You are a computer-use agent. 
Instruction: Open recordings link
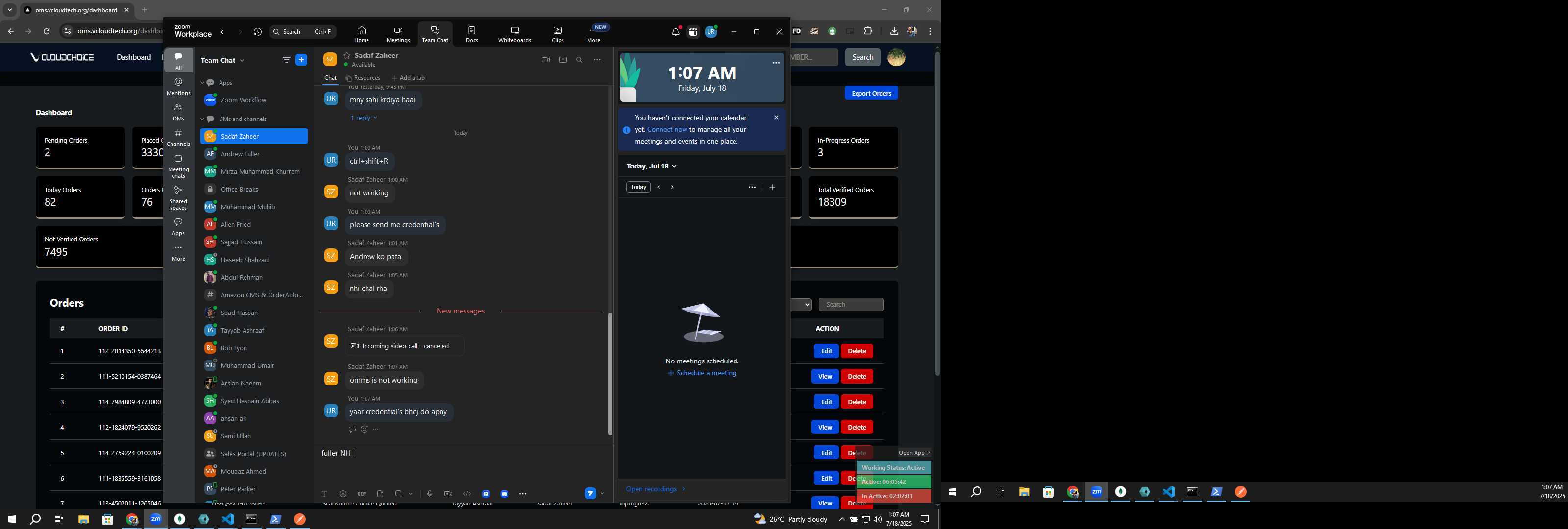[x=655, y=489]
